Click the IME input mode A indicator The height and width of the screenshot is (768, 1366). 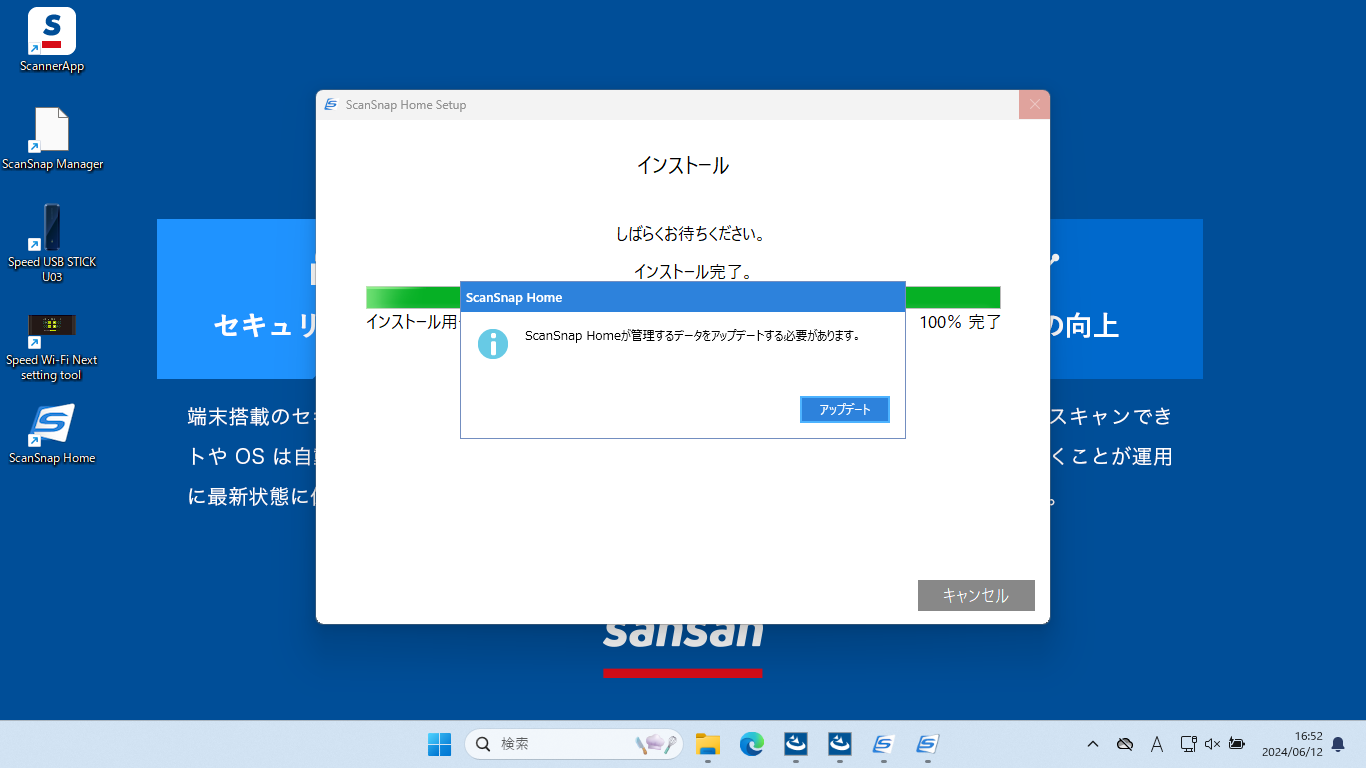pyautogui.click(x=1157, y=744)
